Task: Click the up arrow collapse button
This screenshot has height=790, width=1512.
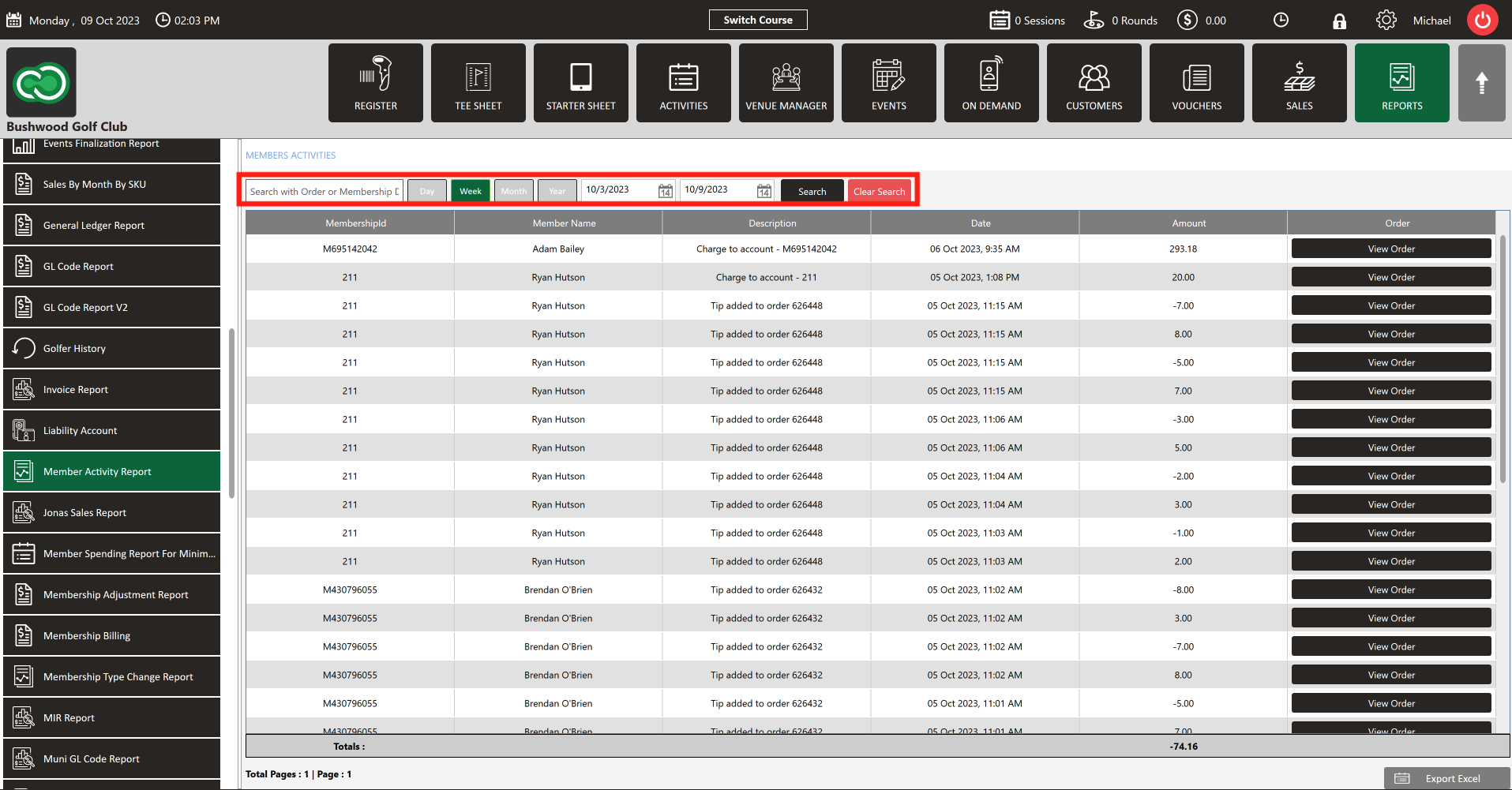Action: 1482,83
